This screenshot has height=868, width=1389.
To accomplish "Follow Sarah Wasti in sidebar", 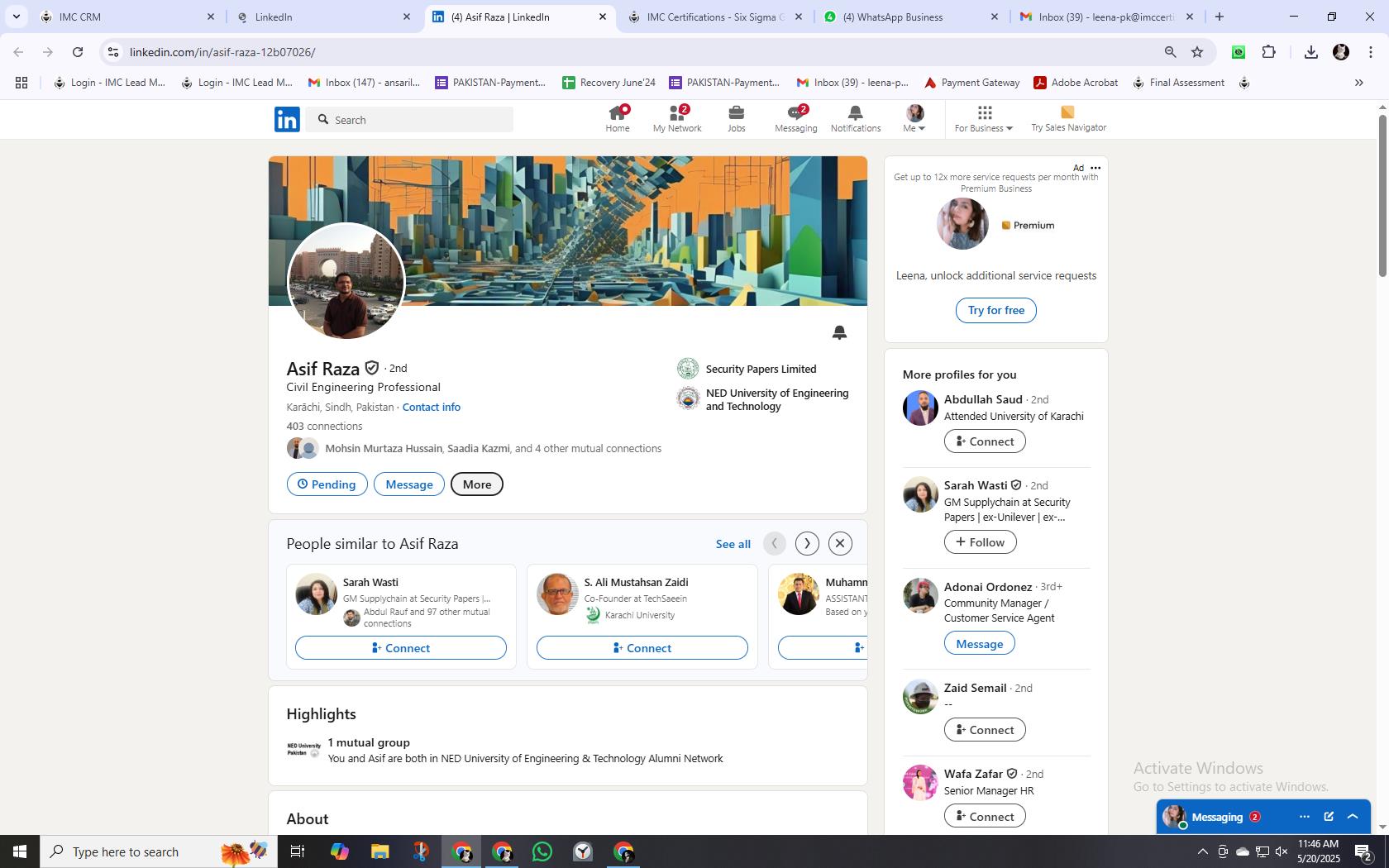I will tap(980, 542).
